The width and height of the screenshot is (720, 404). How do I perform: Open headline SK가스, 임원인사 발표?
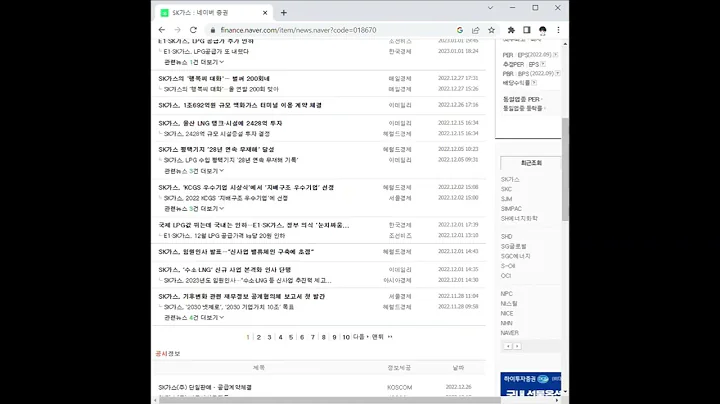pyautogui.click(x=236, y=252)
